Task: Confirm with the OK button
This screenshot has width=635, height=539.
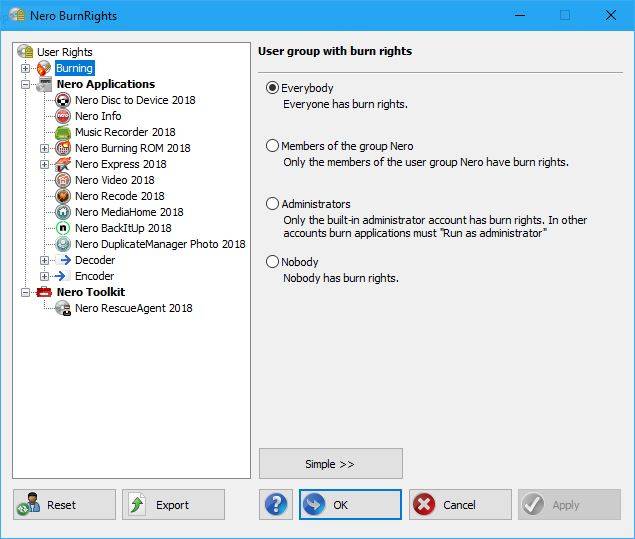Action: (350, 505)
